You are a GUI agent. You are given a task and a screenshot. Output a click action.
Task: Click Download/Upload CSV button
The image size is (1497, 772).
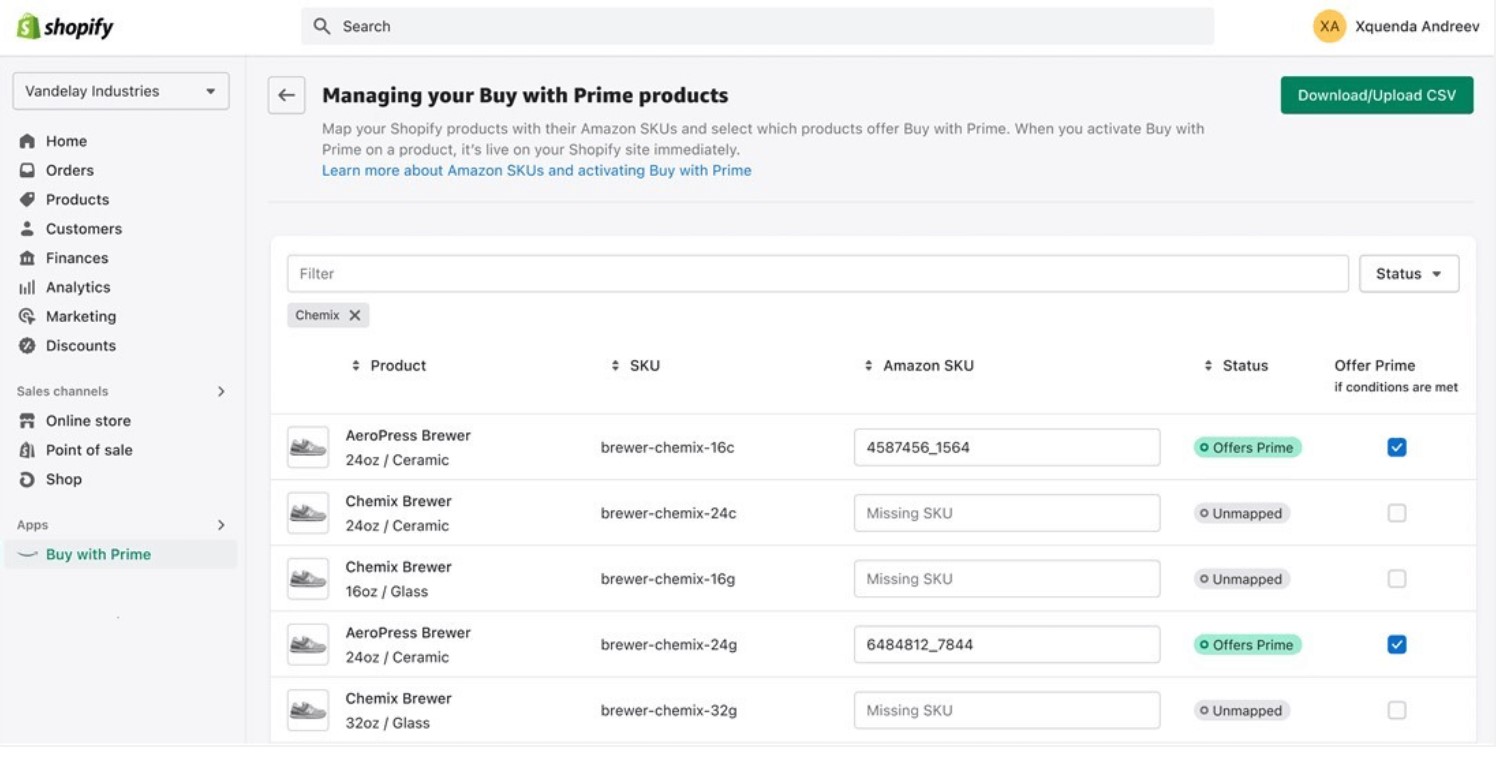pyautogui.click(x=1376, y=96)
